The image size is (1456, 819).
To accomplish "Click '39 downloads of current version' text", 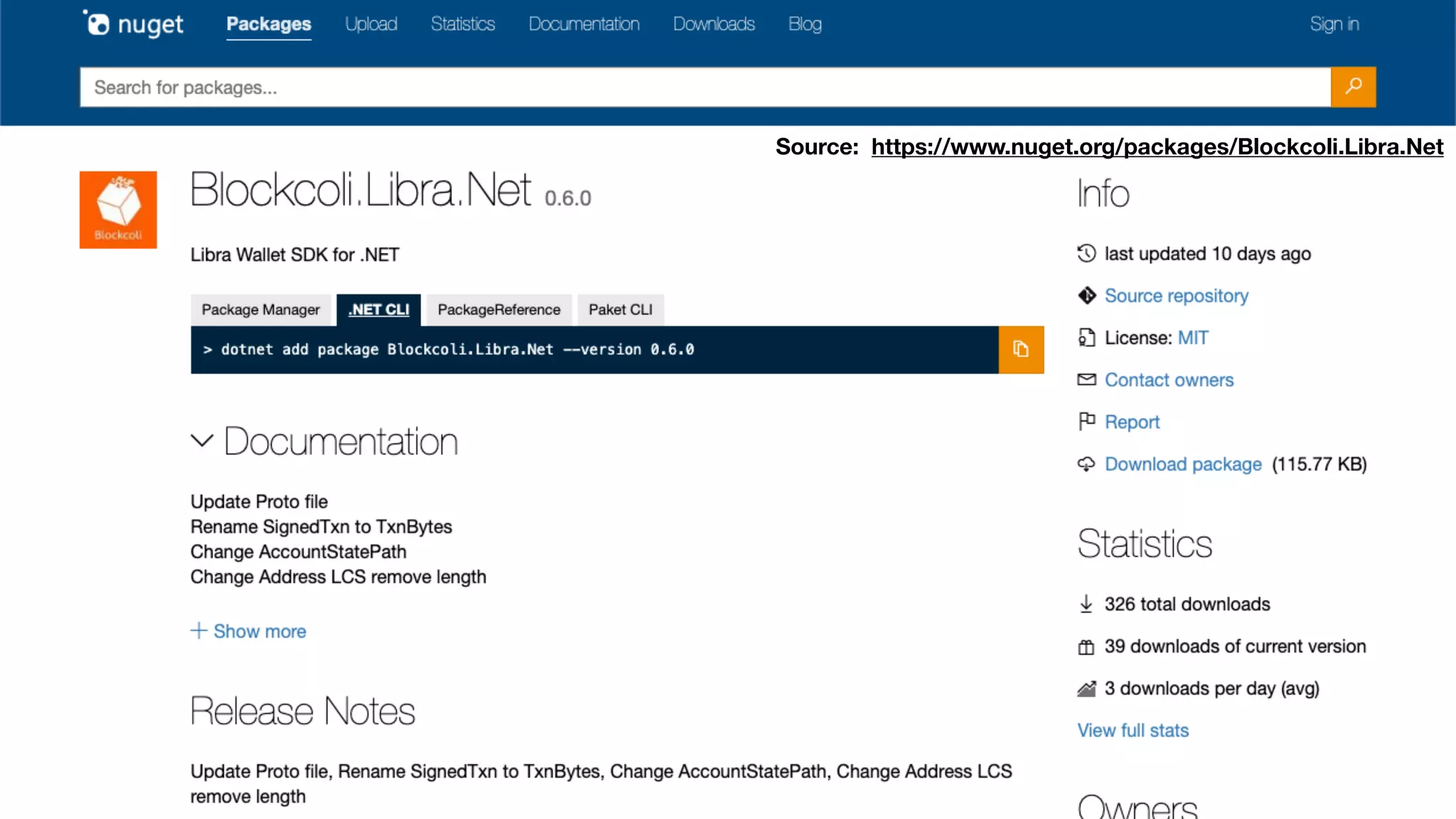I will 1235,646.
